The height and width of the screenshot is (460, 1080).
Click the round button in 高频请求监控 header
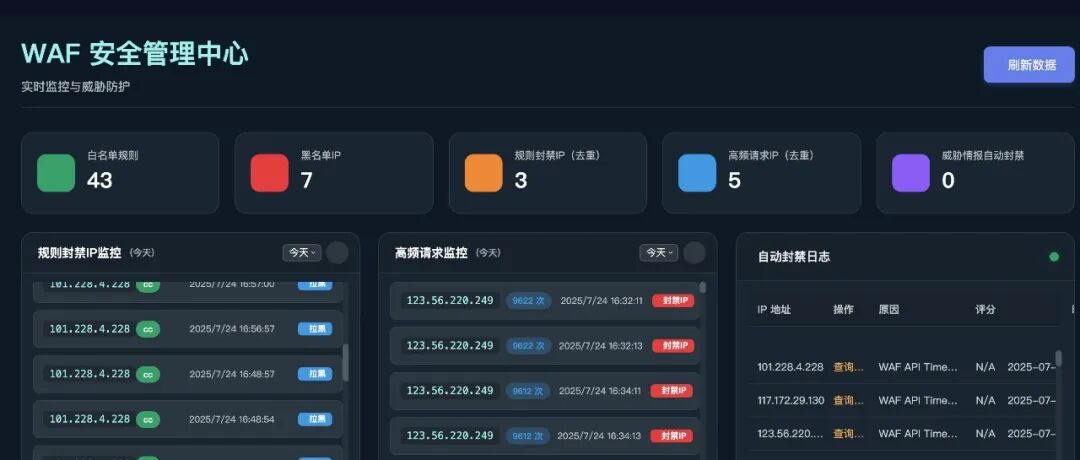694,253
